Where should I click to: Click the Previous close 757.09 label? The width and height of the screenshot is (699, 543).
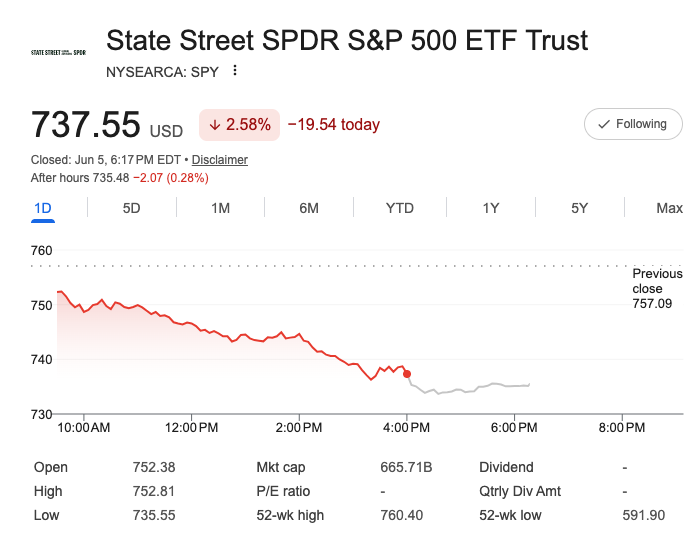point(657,288)
